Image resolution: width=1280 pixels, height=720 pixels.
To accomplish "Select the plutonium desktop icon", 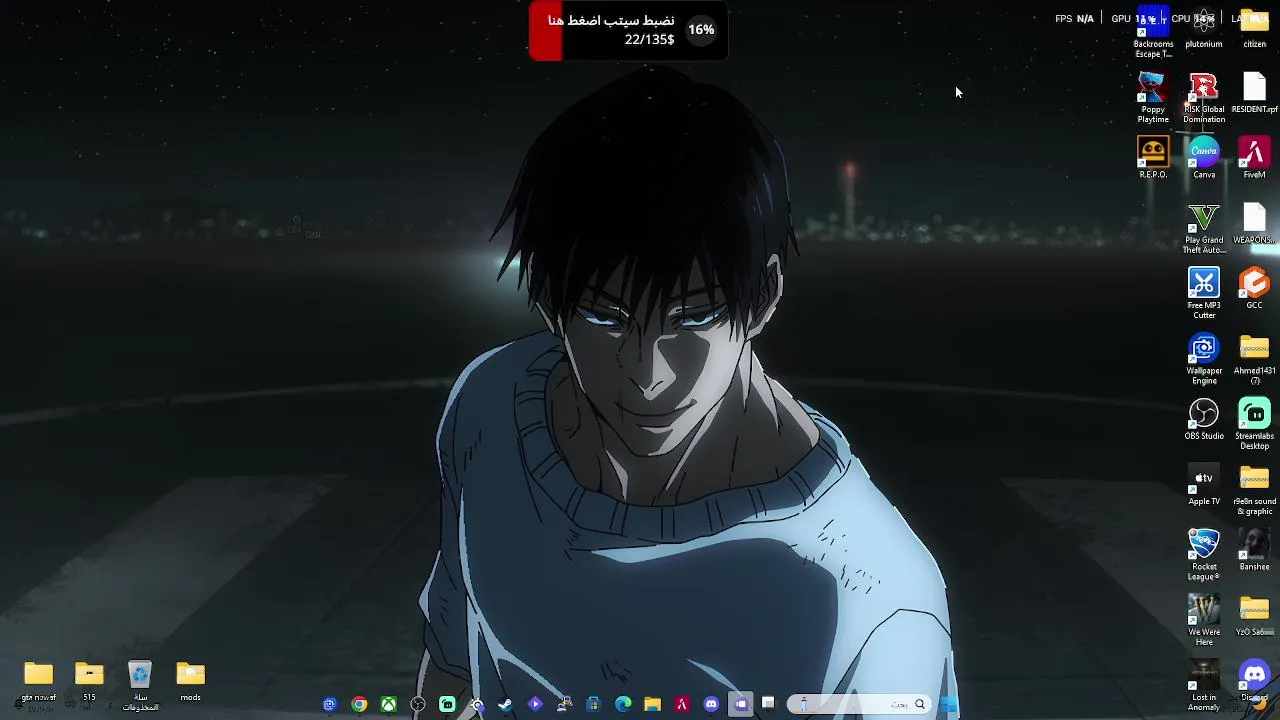I will tap(1204, 28).
